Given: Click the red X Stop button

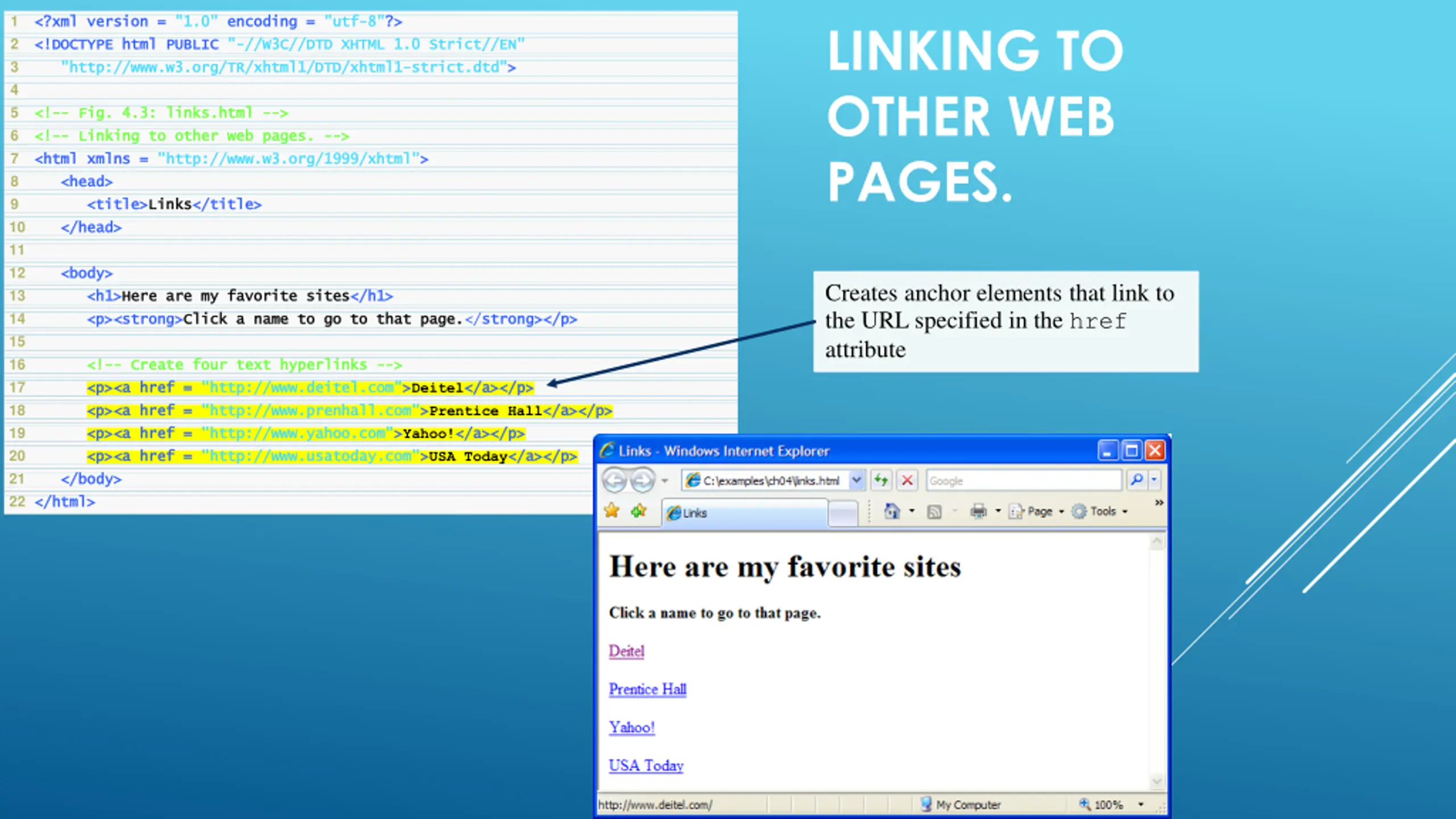Looking at the screenshot, I should (x=907, y=481).
